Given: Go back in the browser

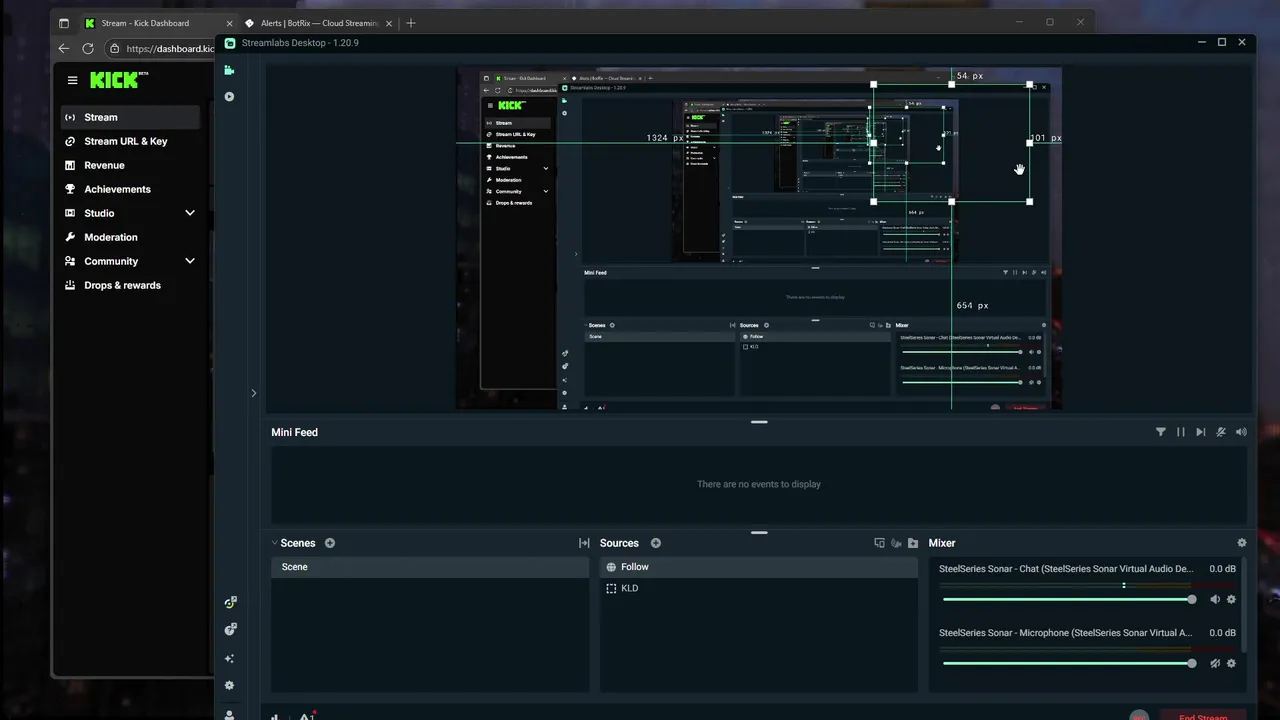Looking at the screenshot, I should [64, 48].
